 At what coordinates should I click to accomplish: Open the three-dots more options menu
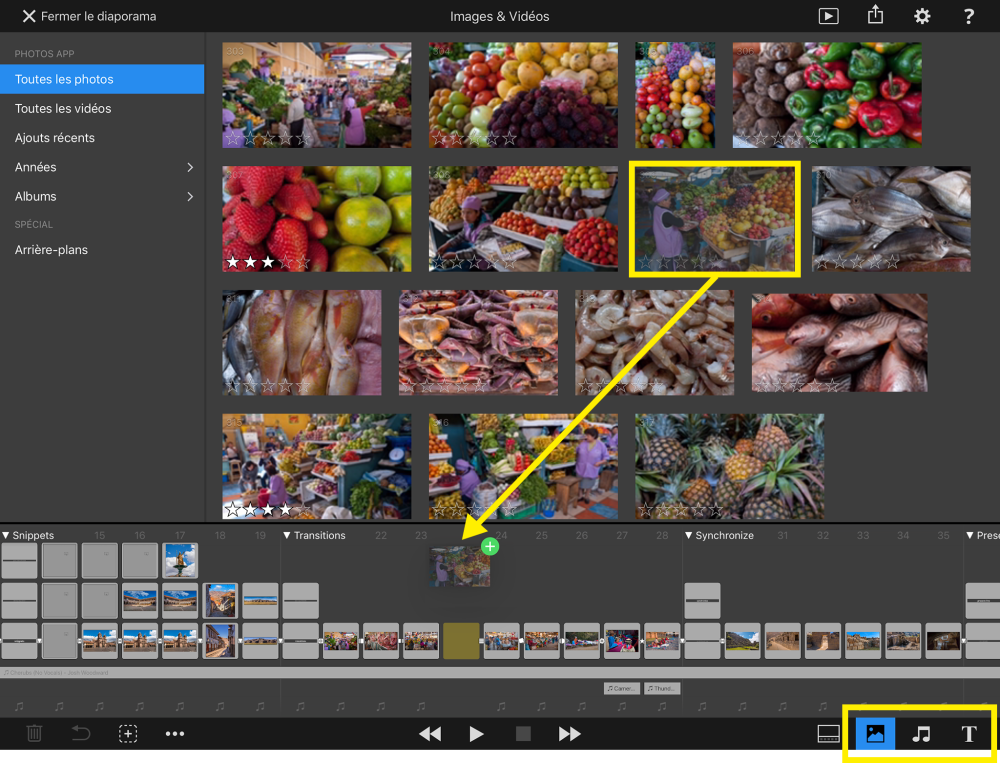(x=175, y=734)
